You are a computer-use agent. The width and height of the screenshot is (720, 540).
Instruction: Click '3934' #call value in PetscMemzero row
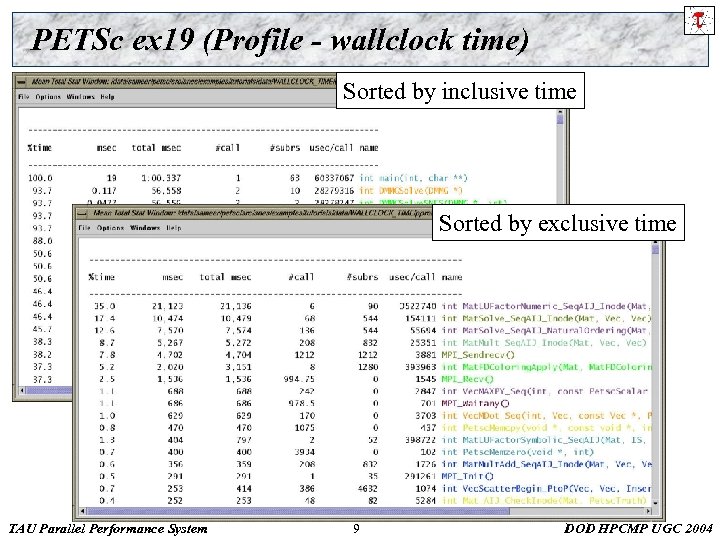(304, 452)
